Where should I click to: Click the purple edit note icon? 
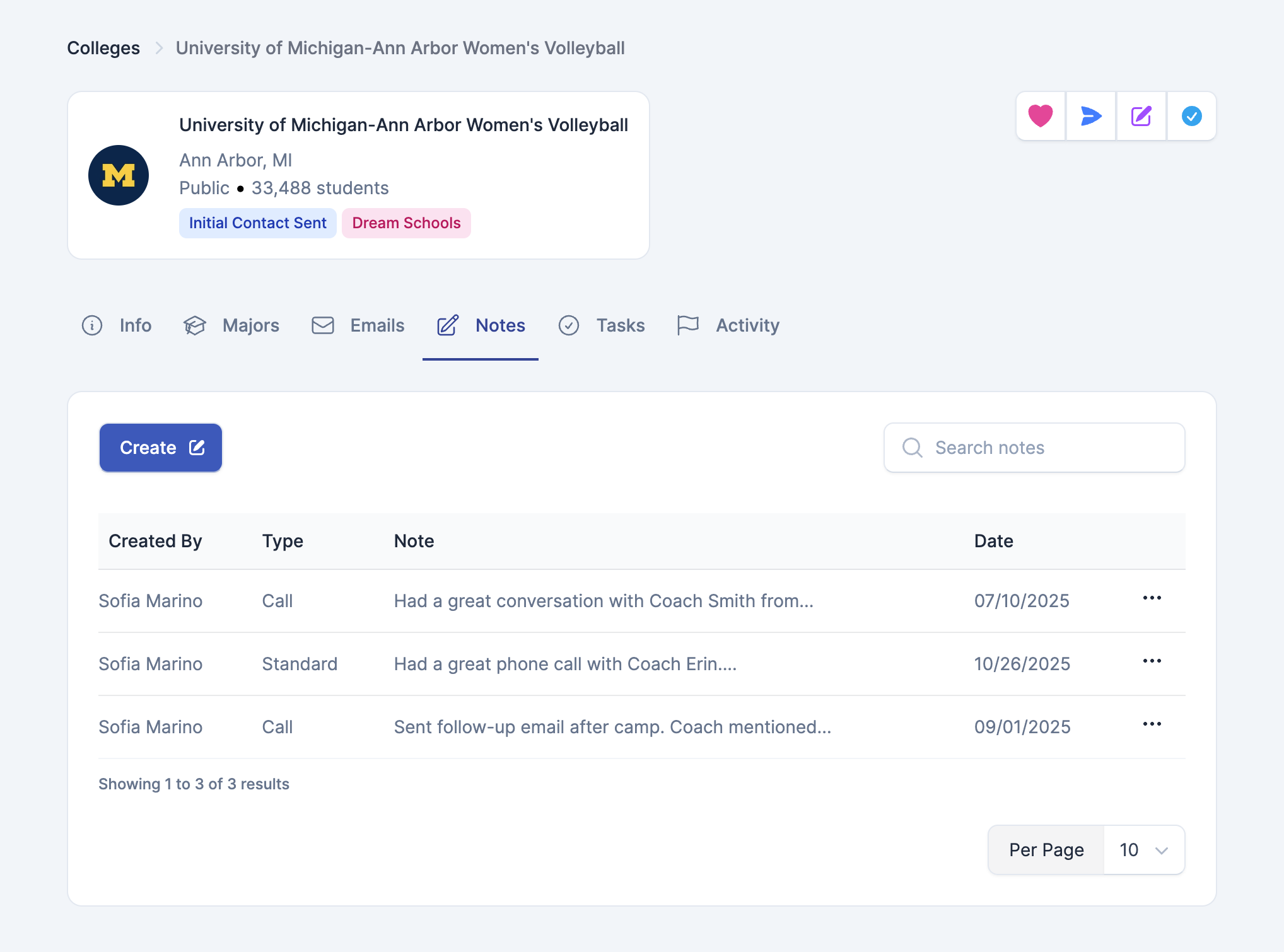1141,116
